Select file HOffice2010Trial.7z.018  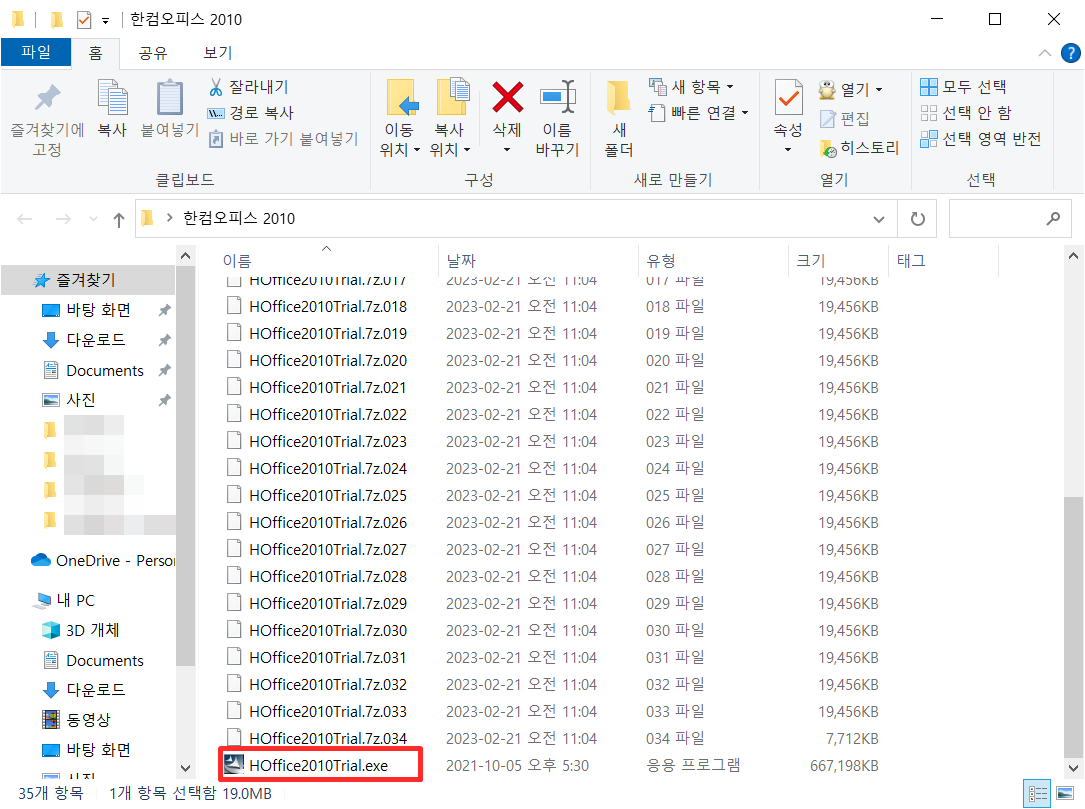point(328,307)
